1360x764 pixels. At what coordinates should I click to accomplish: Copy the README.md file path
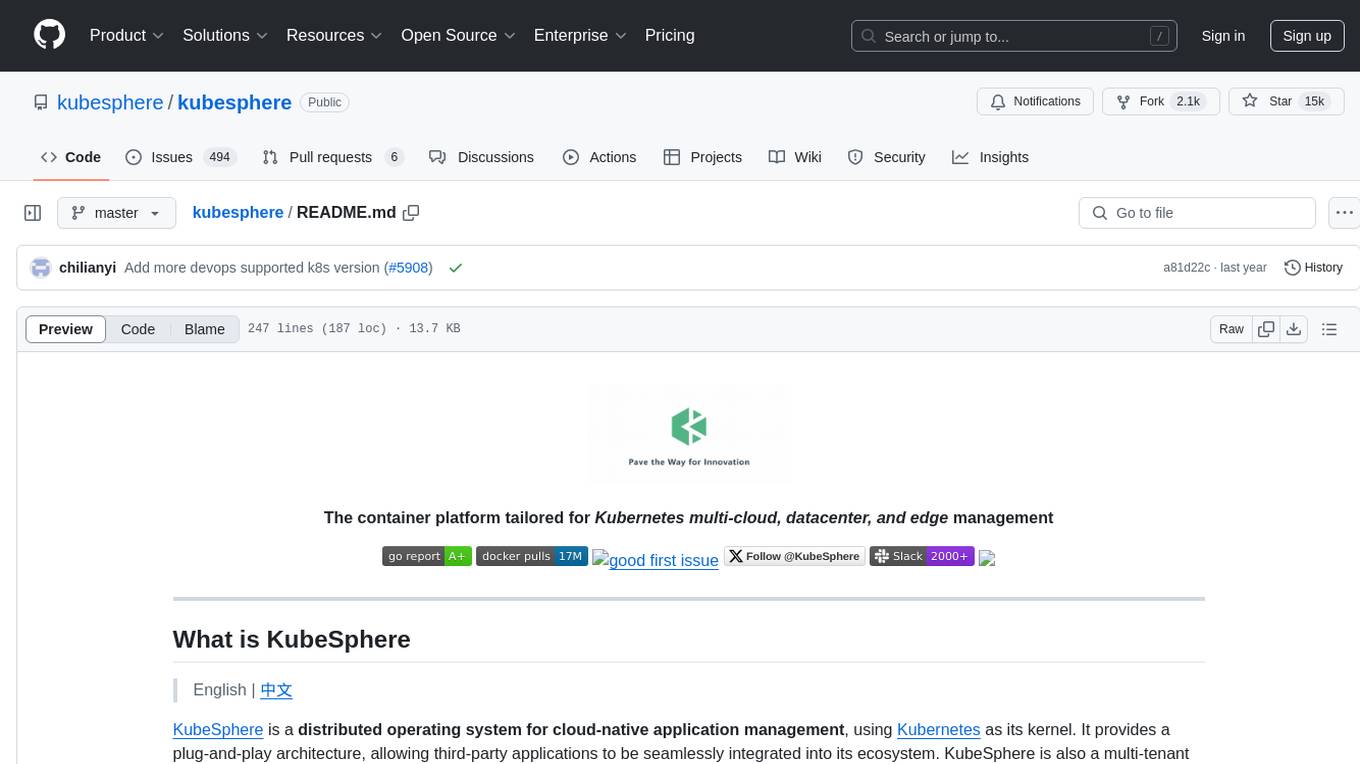pos(410,213)
